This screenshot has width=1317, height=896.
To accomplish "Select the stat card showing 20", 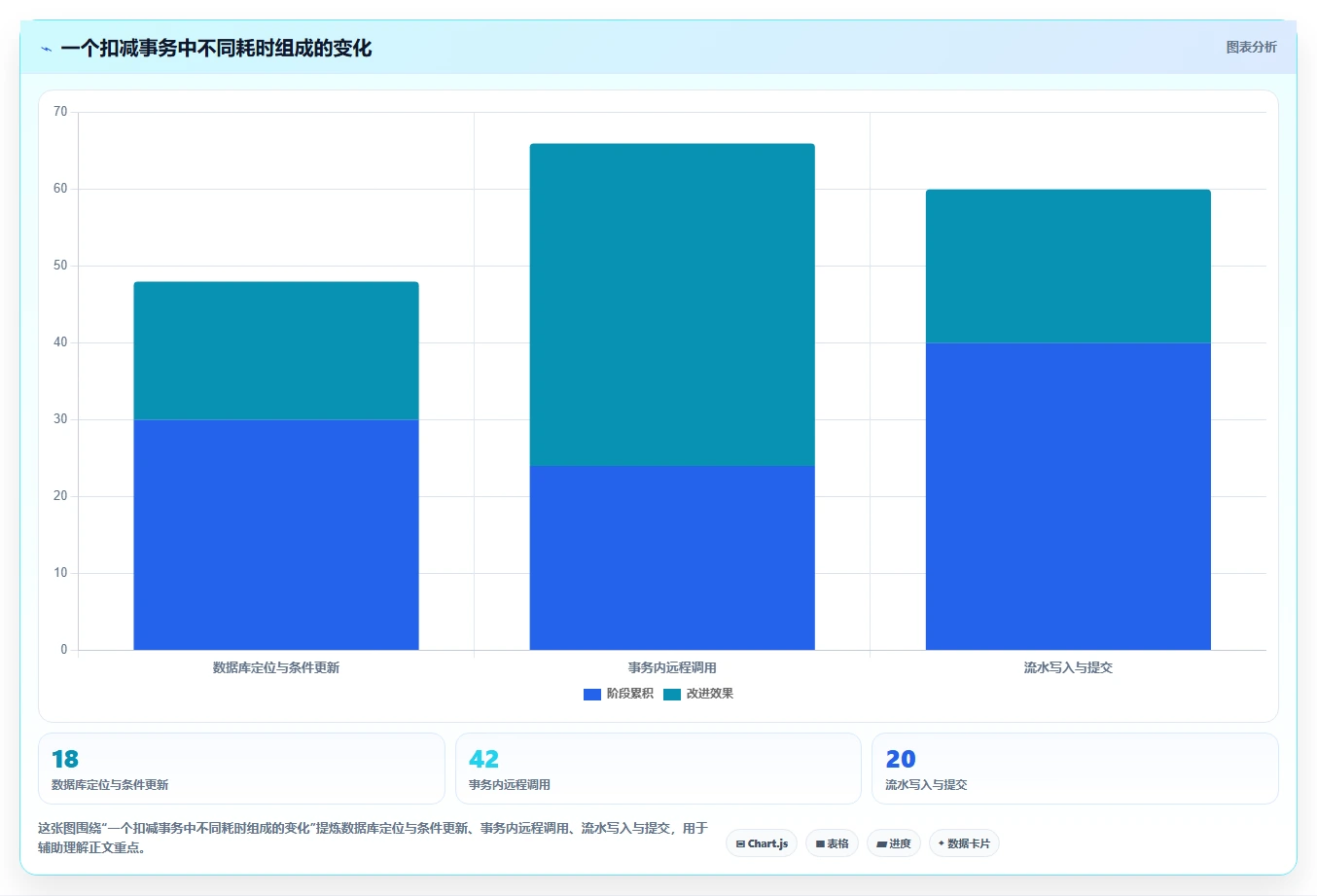I will (1075, 769).
